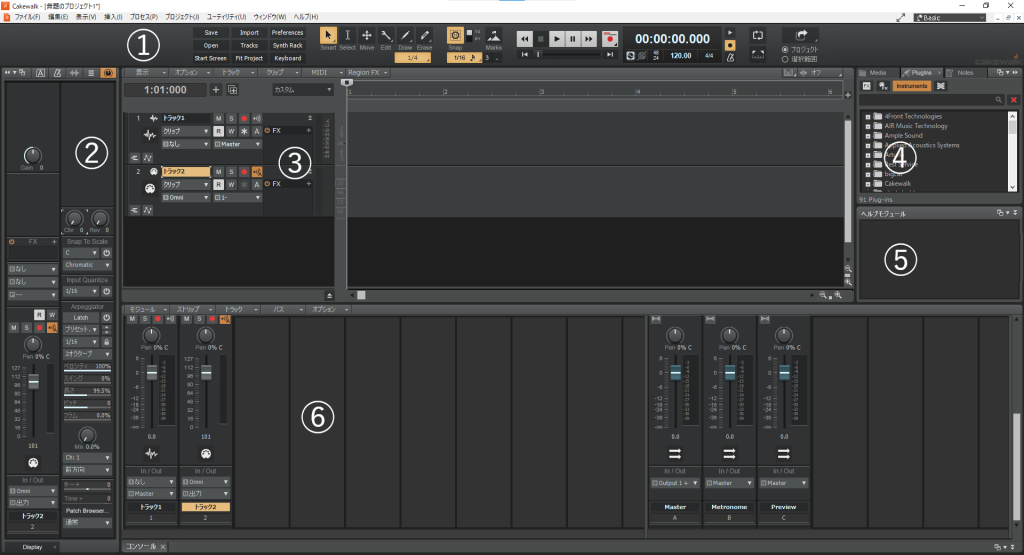
Task: Click the plugin browser search field
Action: [x=932, y=100]
